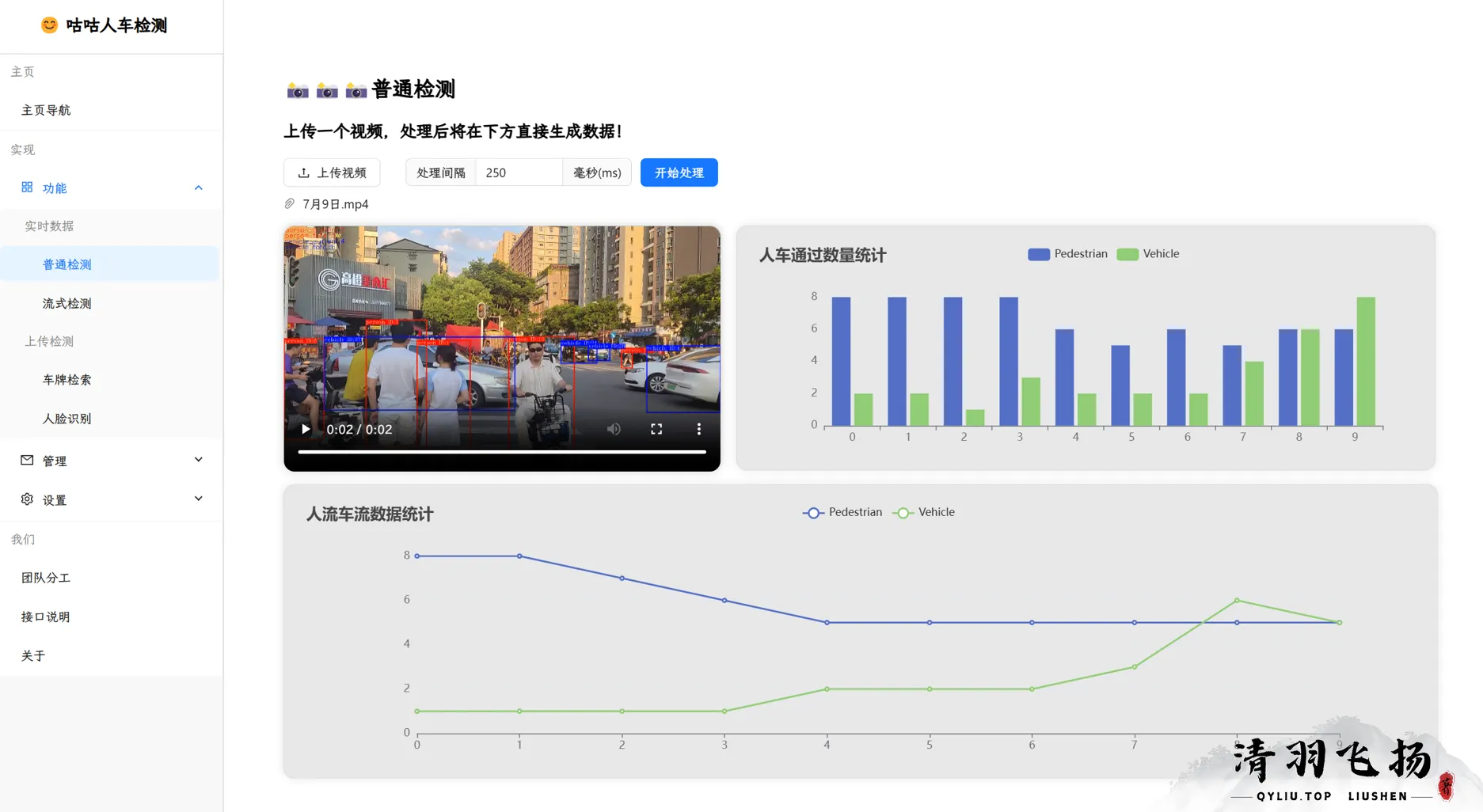Expand the 管理 menu section
The height and width of the screenshot is (812, 1483).
tap(198, 460)
